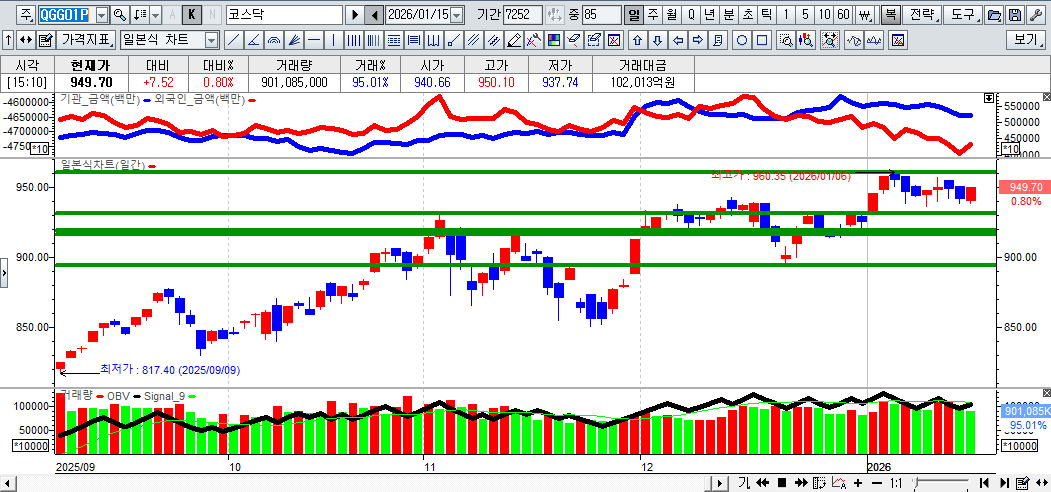Image resolution: width=1051 pixels, height=492 pixels.
Task: Select the trend line drawing tool
Action: point(233,41)
